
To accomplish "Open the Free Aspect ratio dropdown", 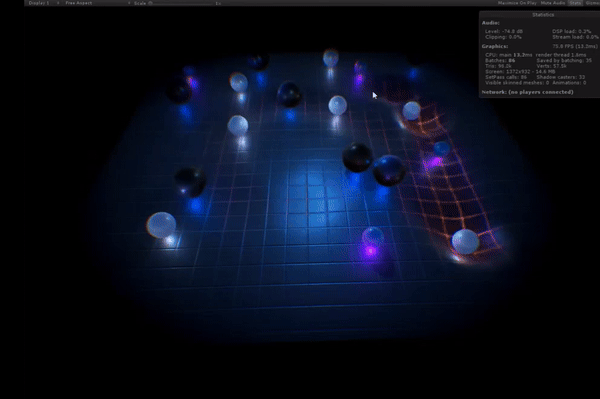I will (98, 3).
